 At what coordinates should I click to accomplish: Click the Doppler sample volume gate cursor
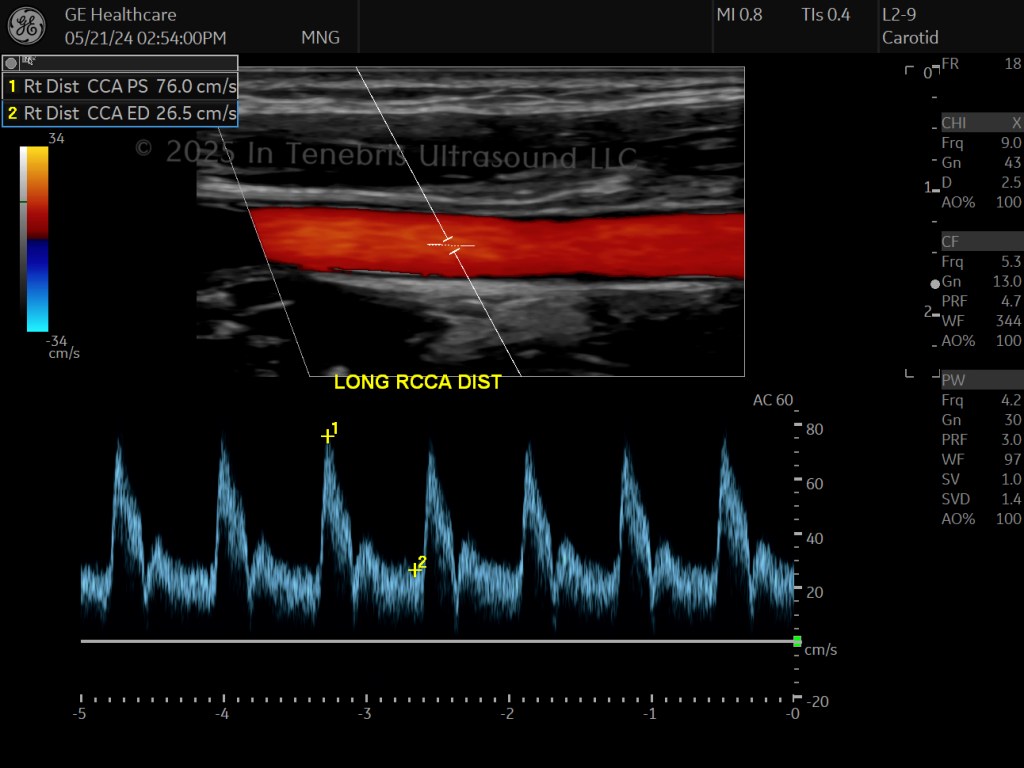[x=451, y=246]
